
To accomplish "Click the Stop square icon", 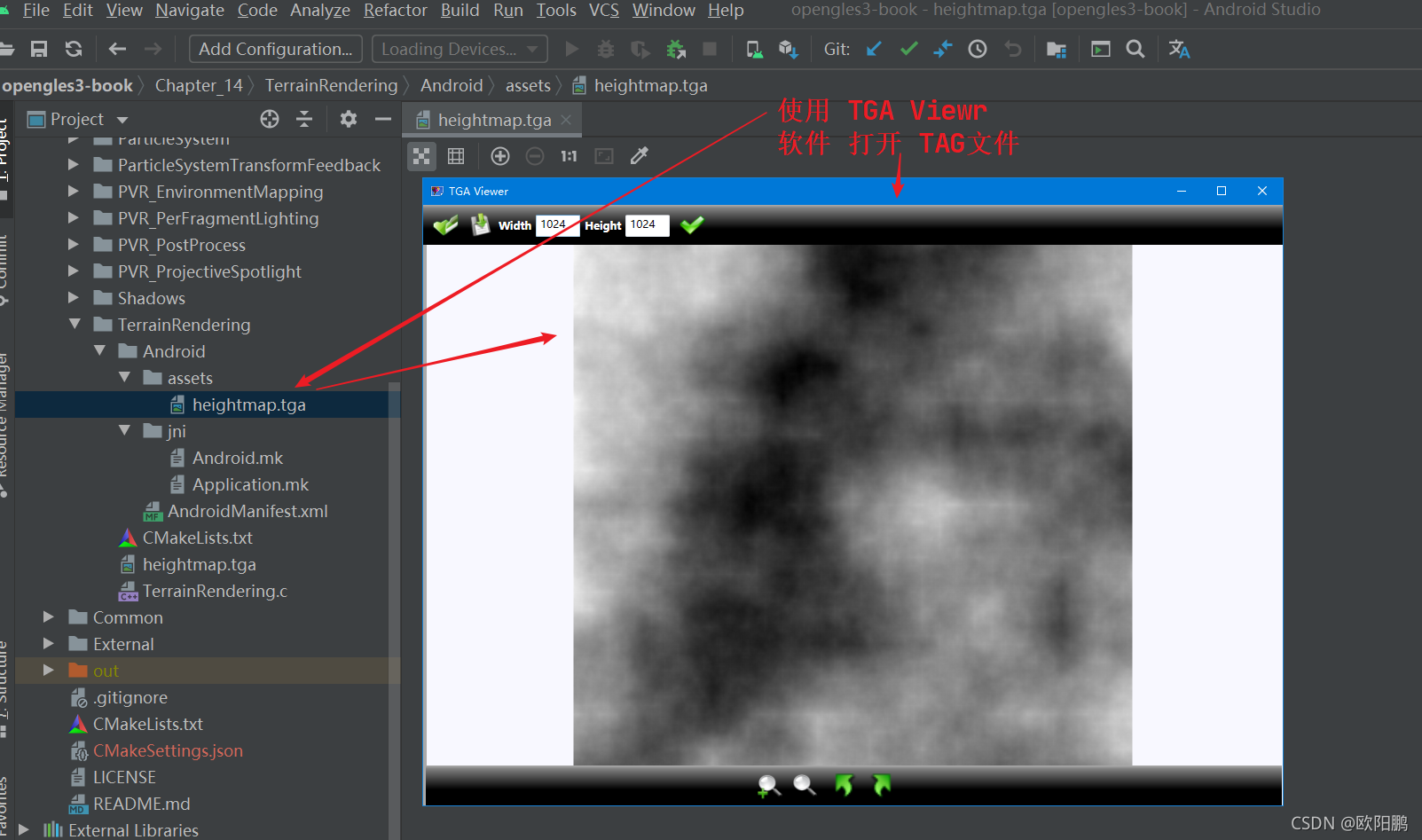I will pyautogui.click(x=710, y=50).
